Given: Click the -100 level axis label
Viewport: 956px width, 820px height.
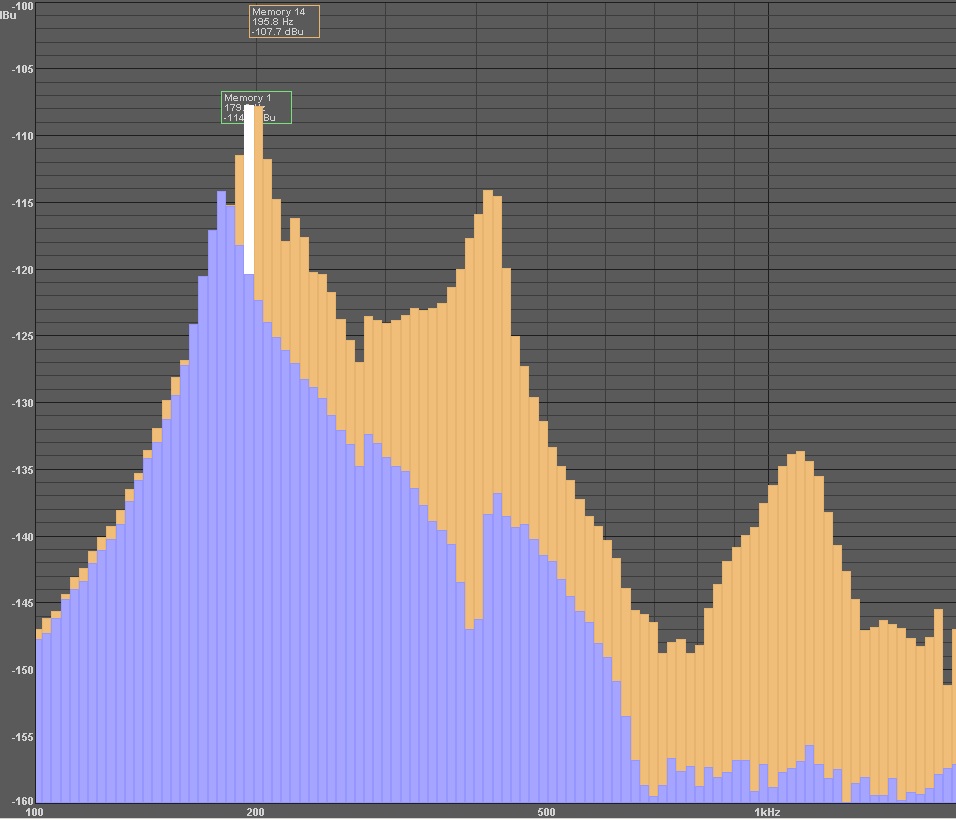Looking at the screenshot, I should [23, 6].
